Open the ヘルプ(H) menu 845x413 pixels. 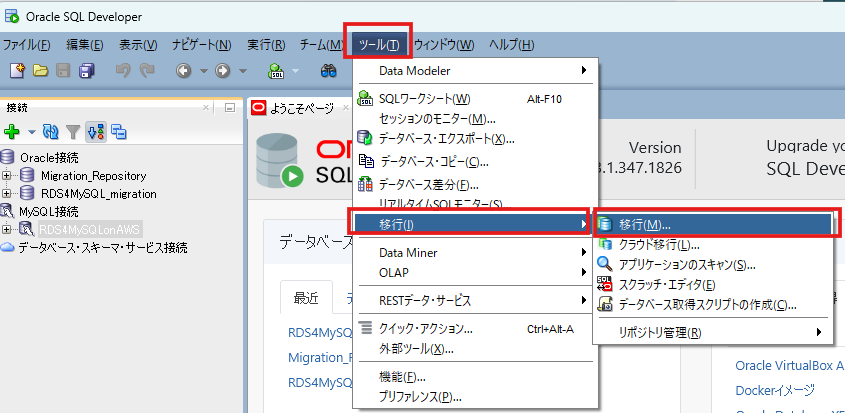click(x=511, y=45)
